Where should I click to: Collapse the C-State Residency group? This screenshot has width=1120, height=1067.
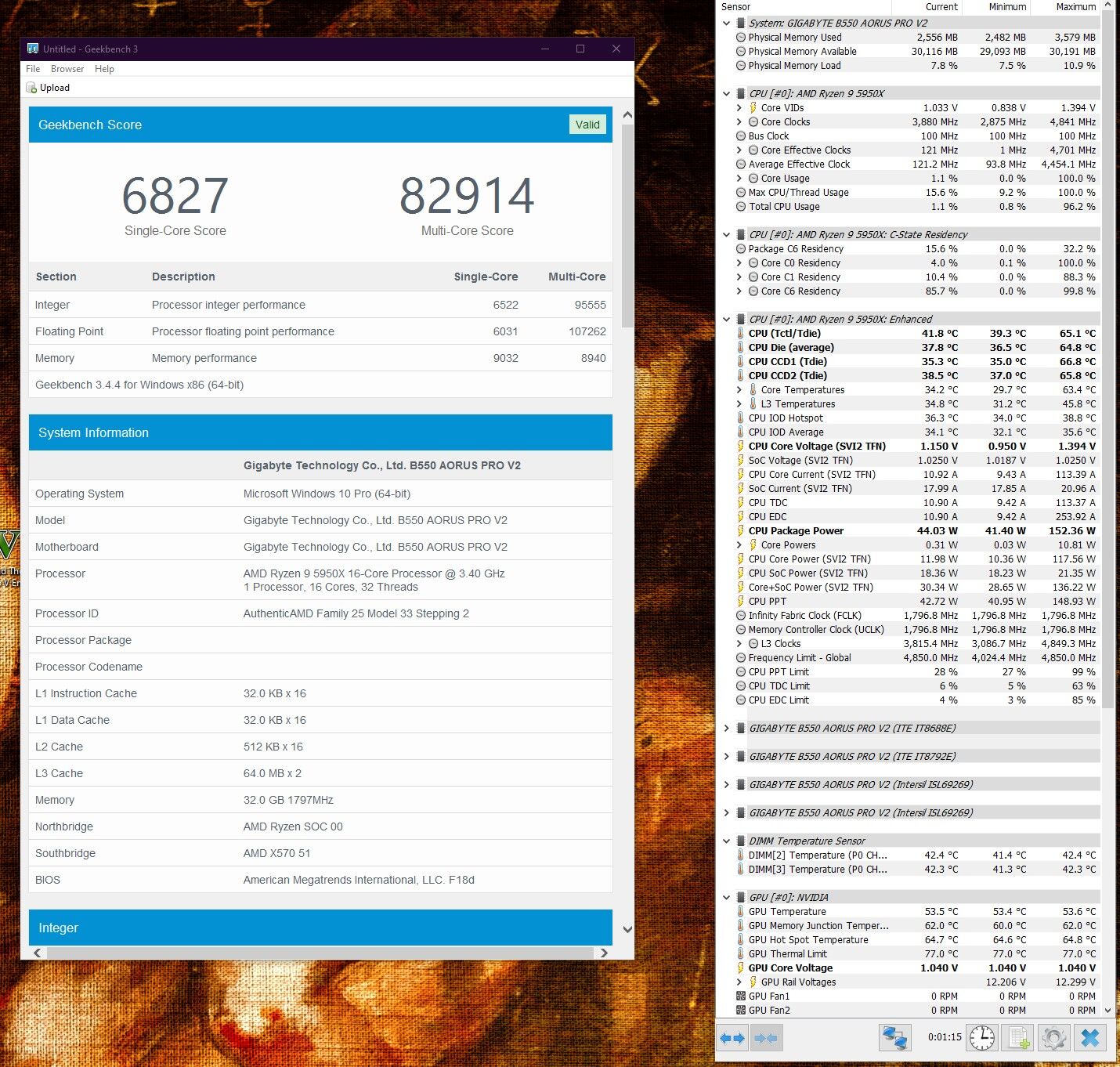(726, 234)
